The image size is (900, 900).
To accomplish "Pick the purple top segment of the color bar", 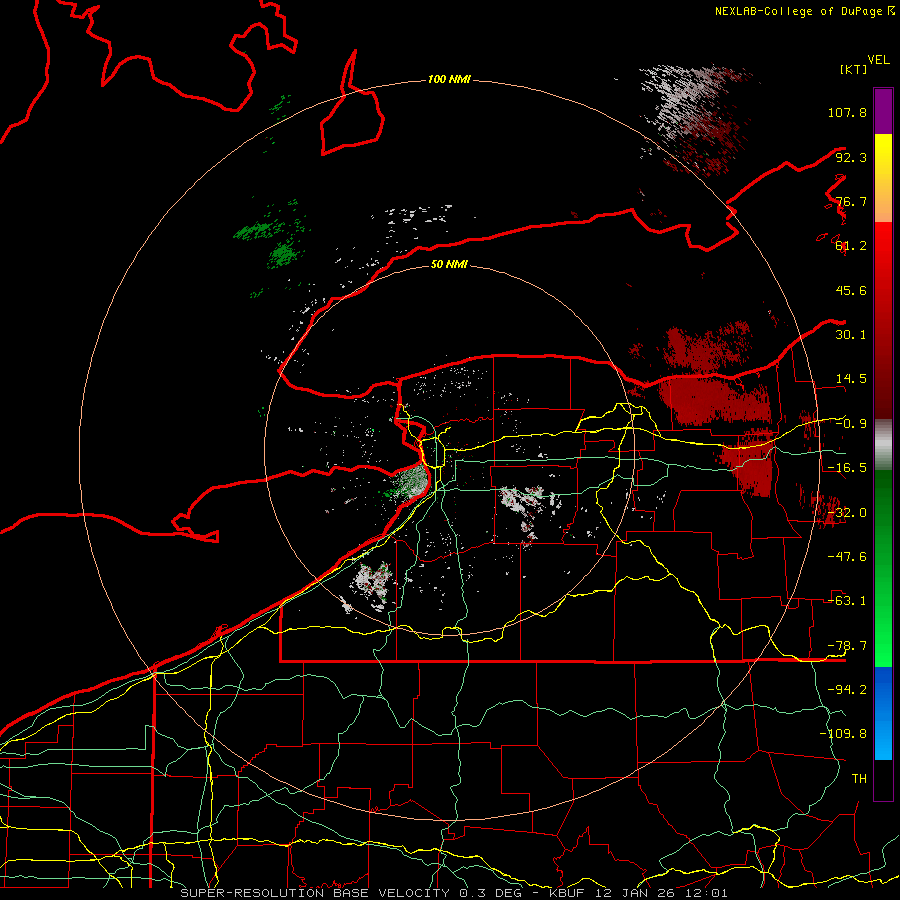I will 883,111.
